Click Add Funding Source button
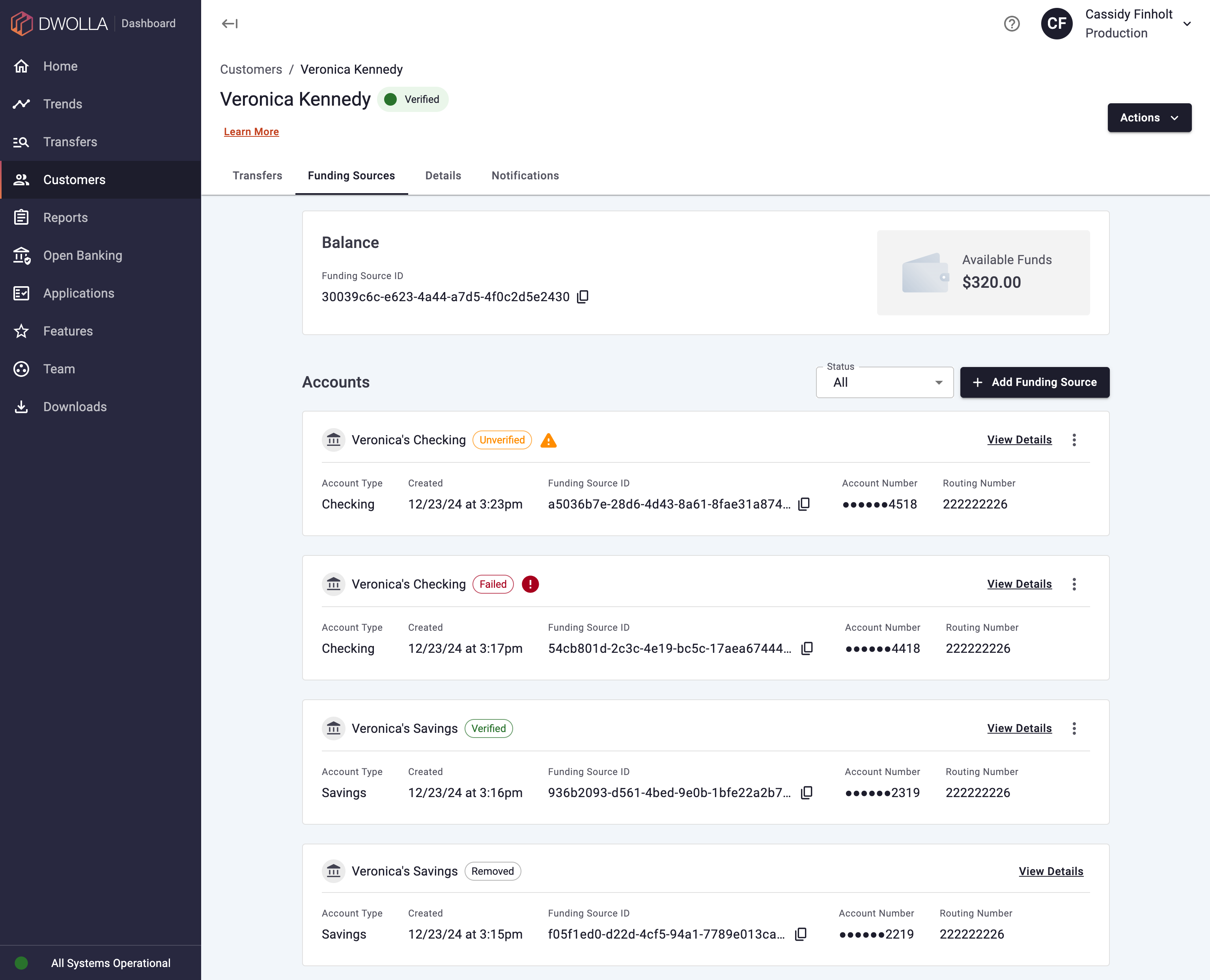 click(x=1034, y=382)
